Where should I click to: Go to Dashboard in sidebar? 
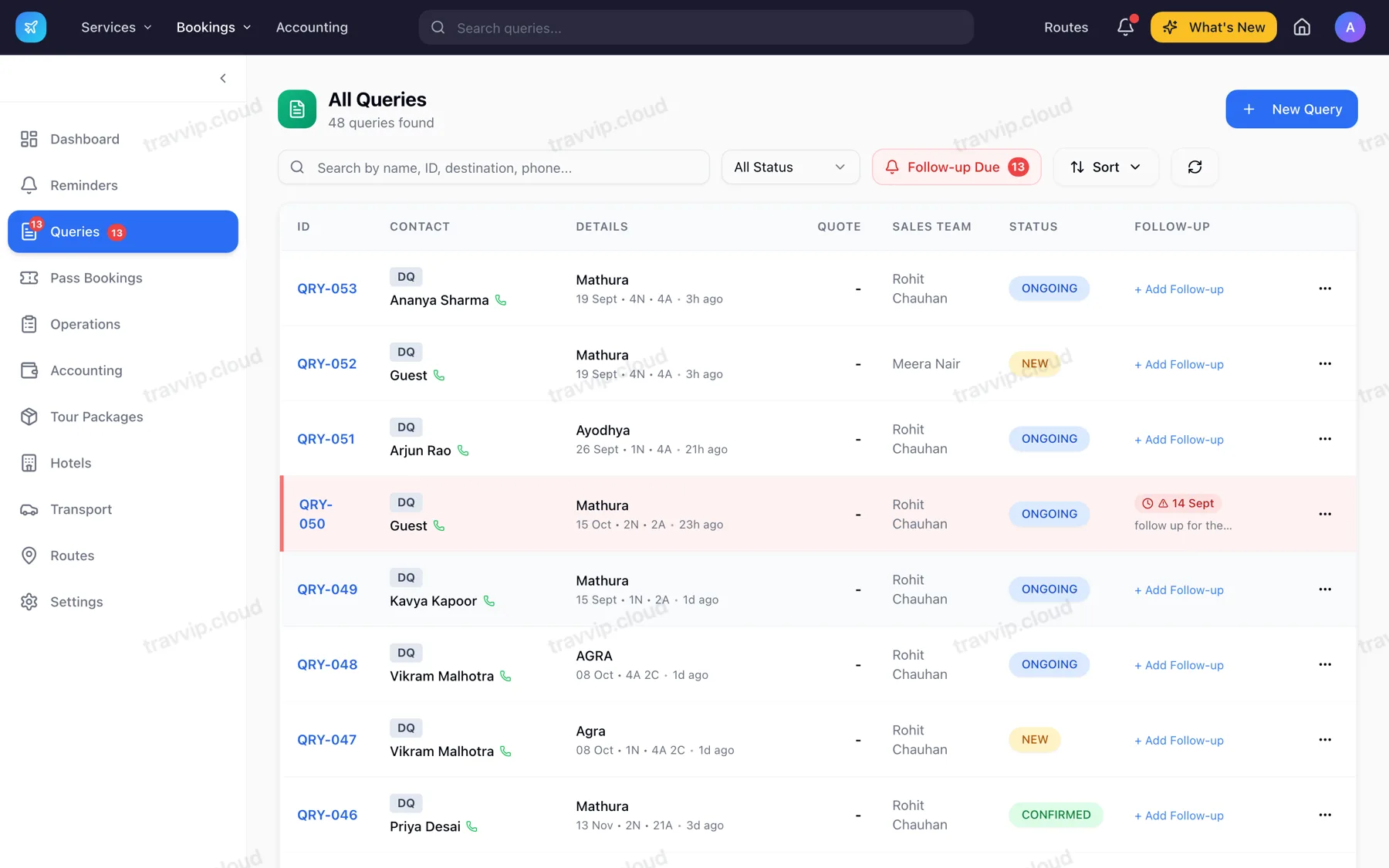click(123, 139)
